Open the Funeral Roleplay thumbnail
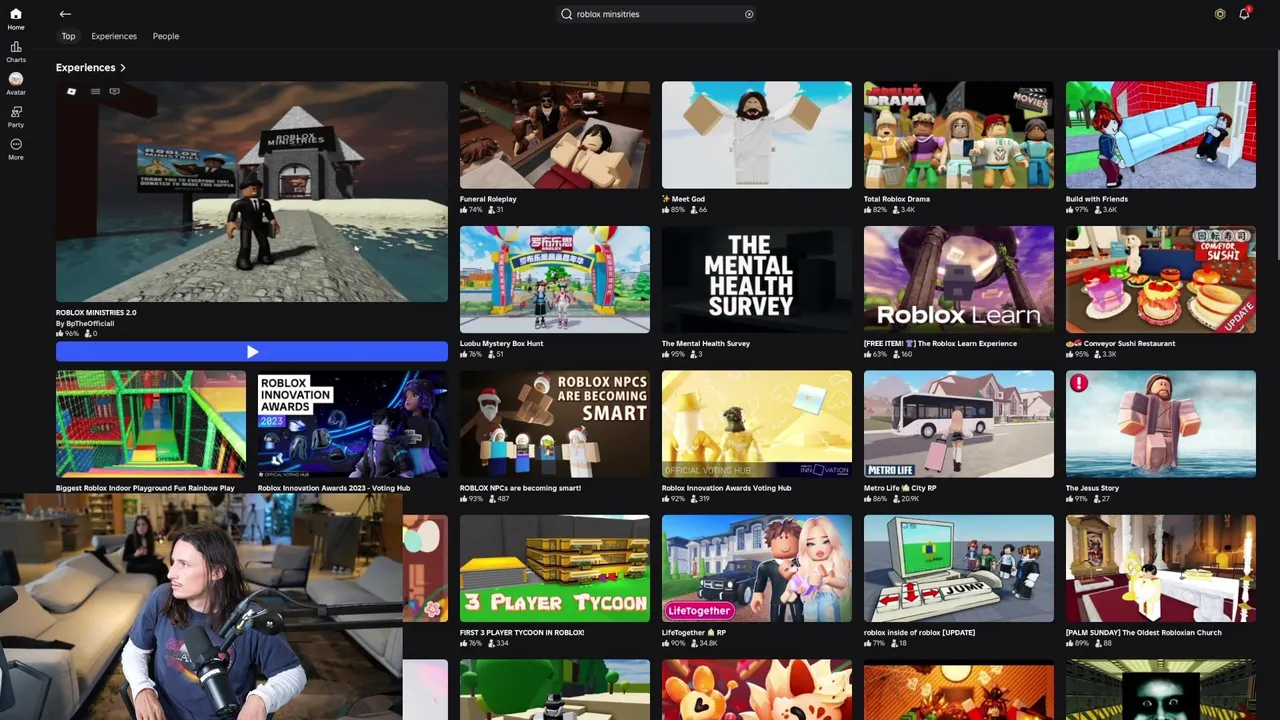The width and height of the screenshot is (1280, 720). 555,135
